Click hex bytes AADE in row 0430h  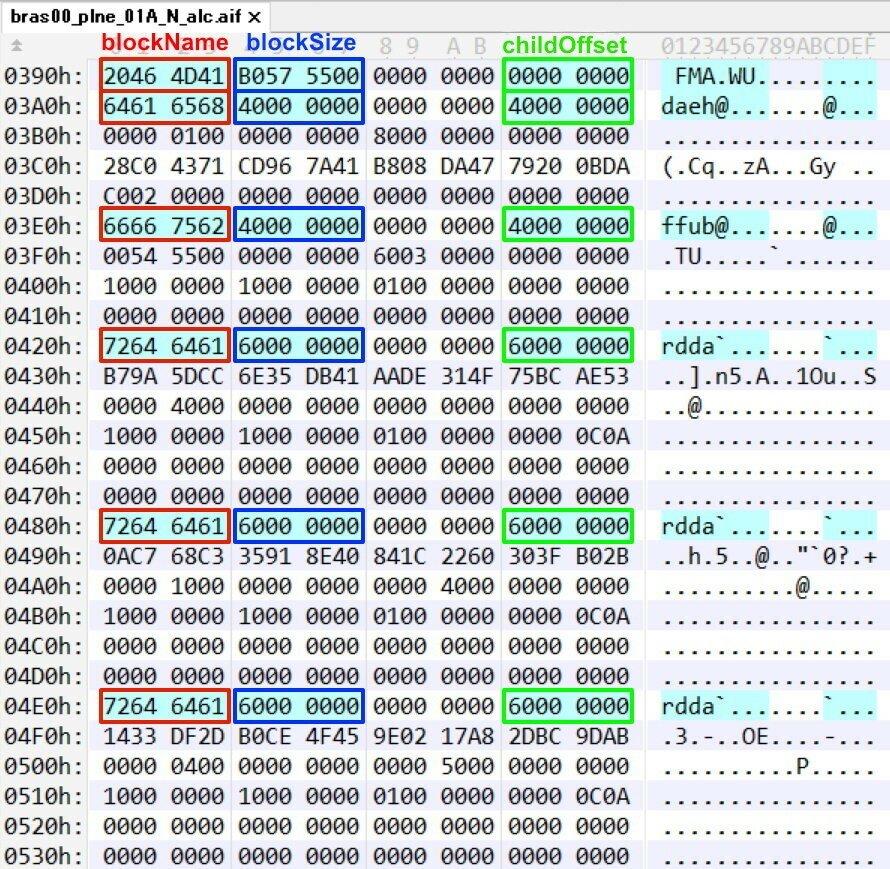400,376
